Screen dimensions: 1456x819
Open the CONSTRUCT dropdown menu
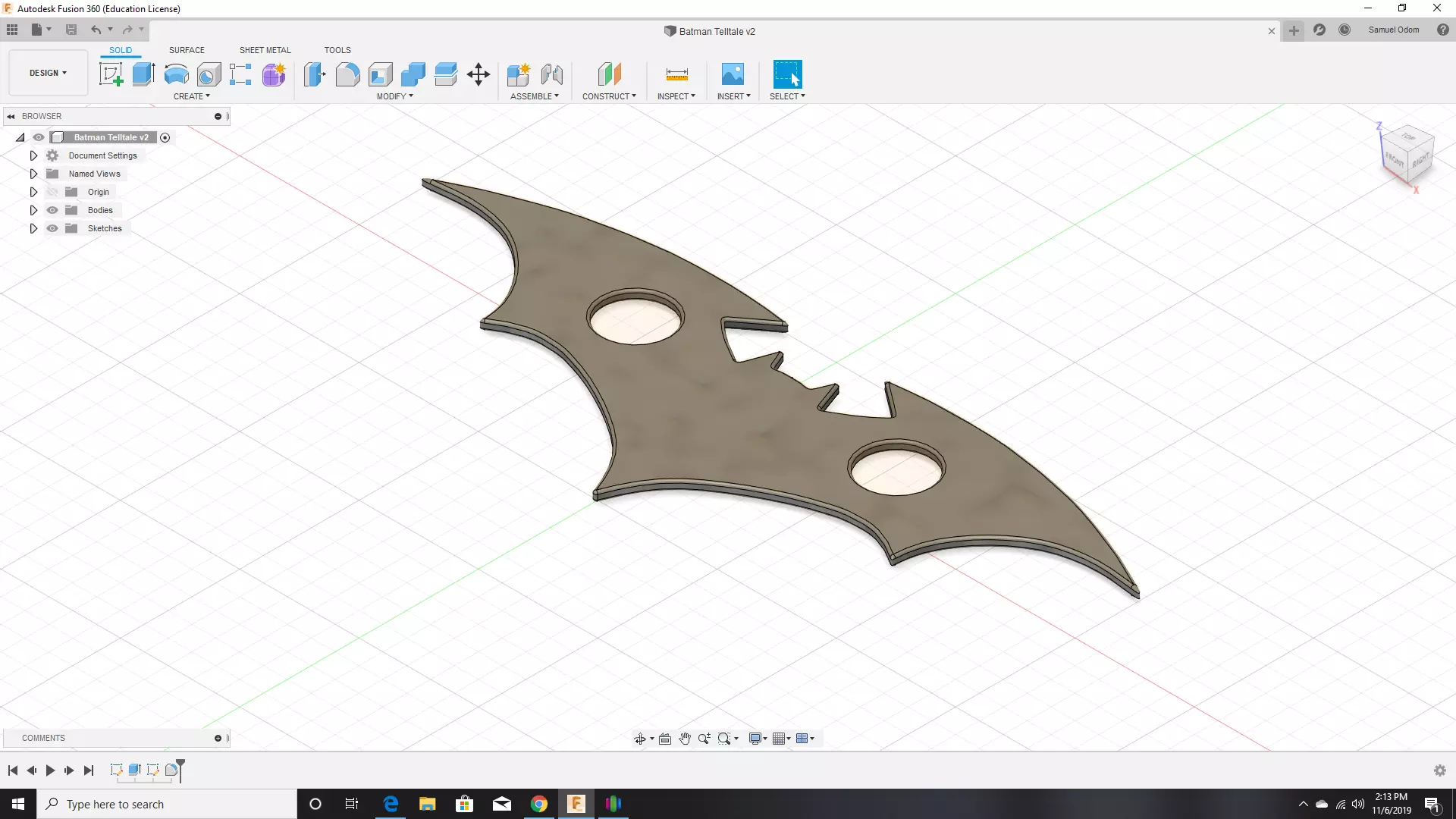click(609, 96)
